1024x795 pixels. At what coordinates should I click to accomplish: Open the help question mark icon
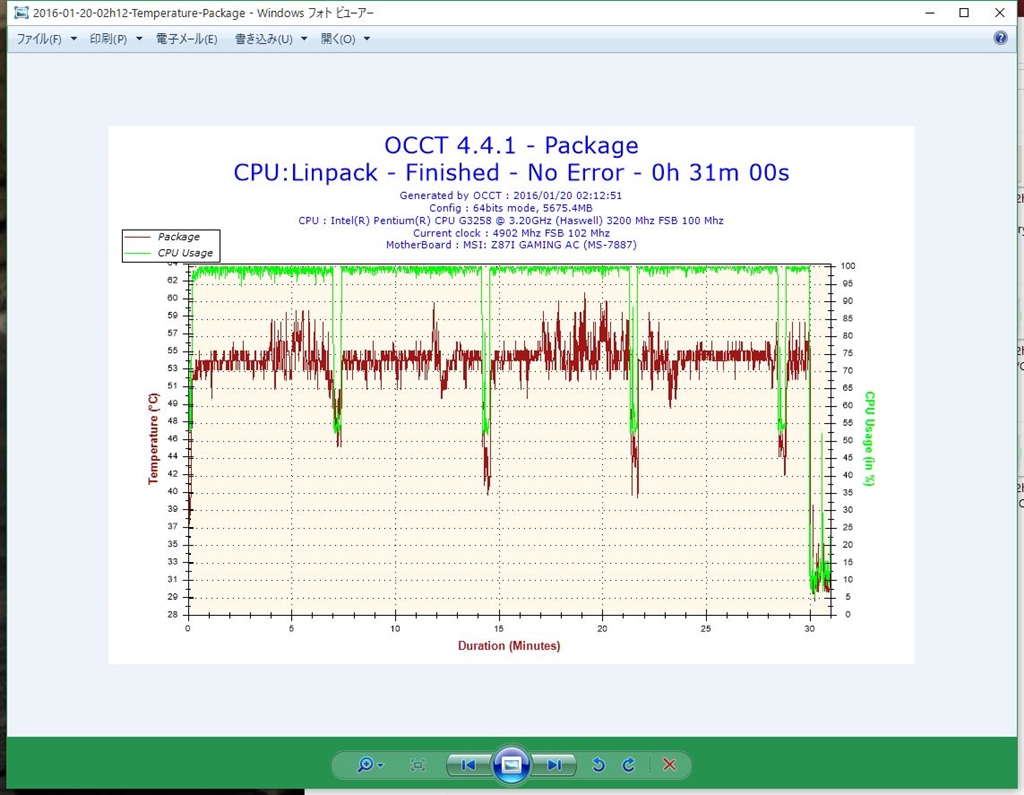[x=1000, y=38]
